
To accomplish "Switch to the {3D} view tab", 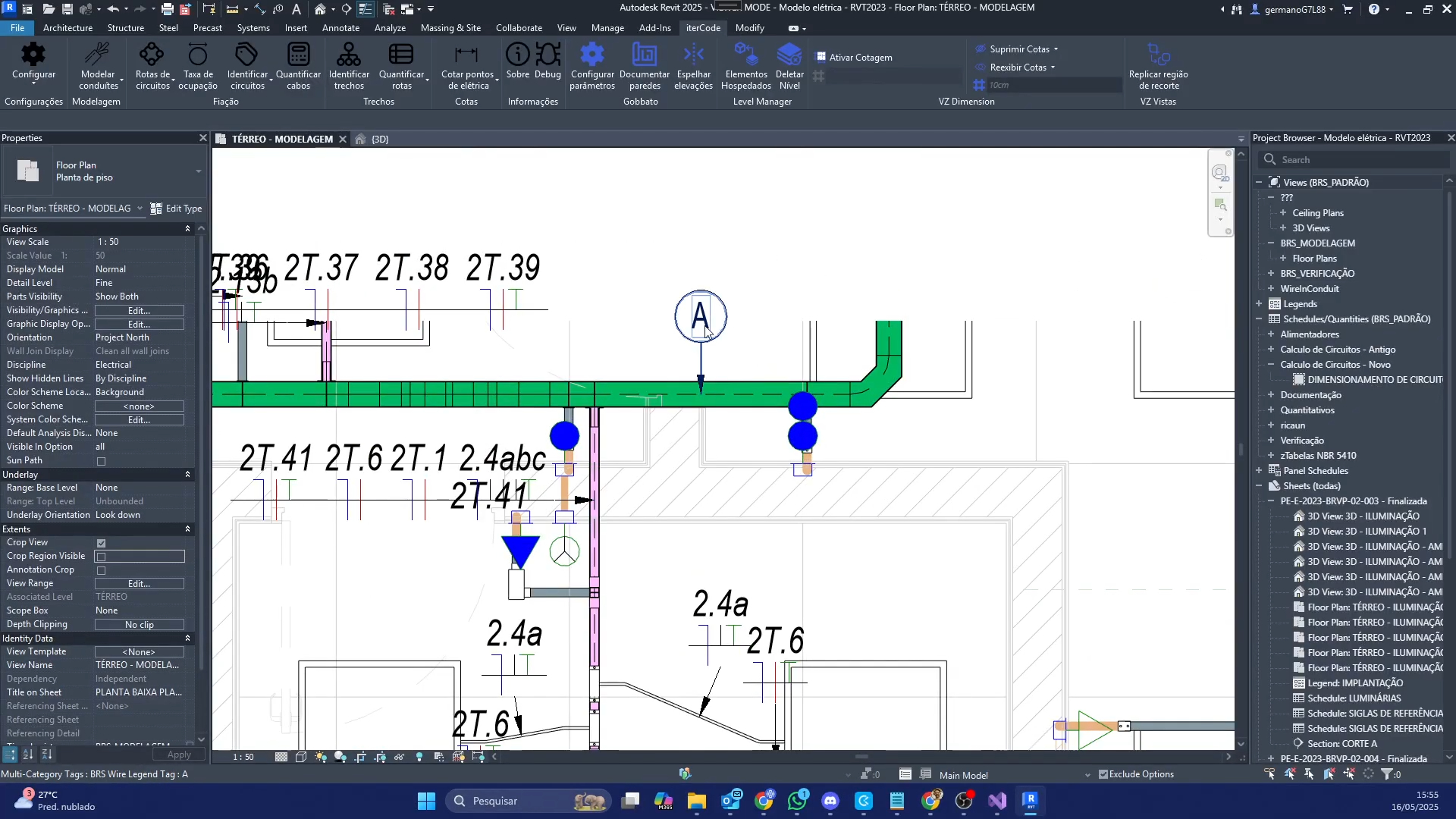I will tap(379, 139).
